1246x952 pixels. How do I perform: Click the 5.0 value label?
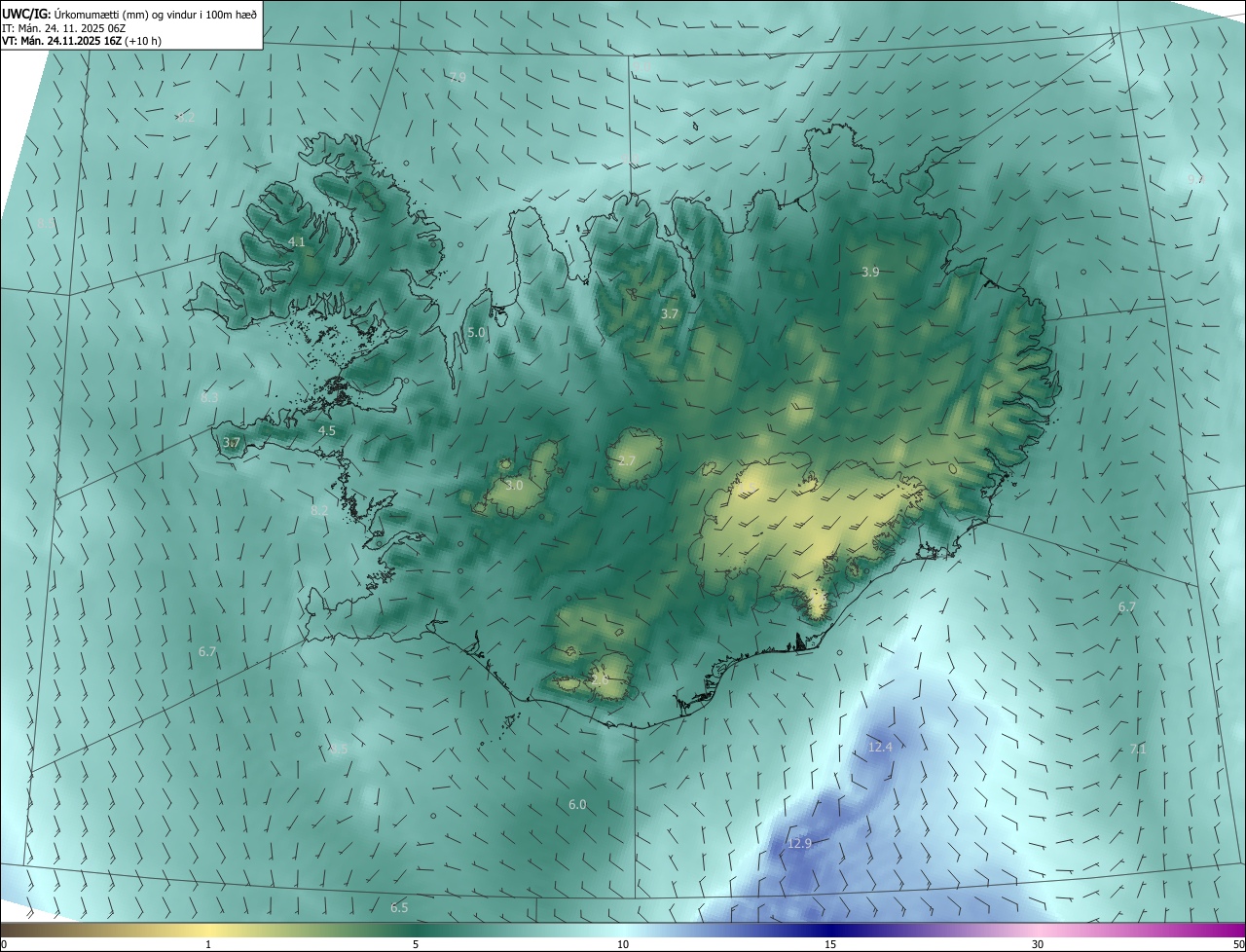pyautogui.click(x=476, y=333)
